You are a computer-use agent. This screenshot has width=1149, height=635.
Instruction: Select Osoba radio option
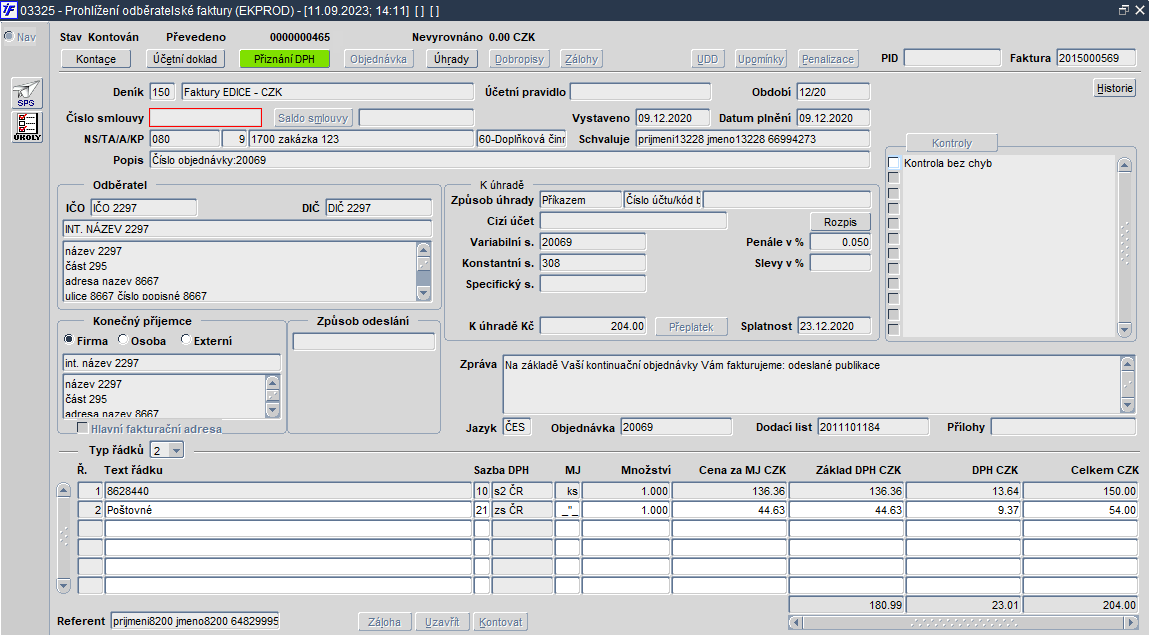[123, 340]
